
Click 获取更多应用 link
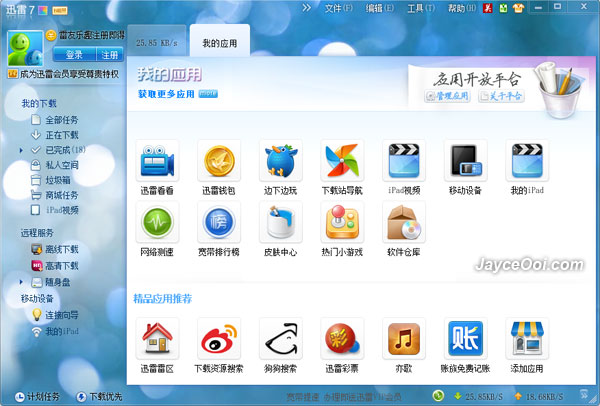(166, 94)
